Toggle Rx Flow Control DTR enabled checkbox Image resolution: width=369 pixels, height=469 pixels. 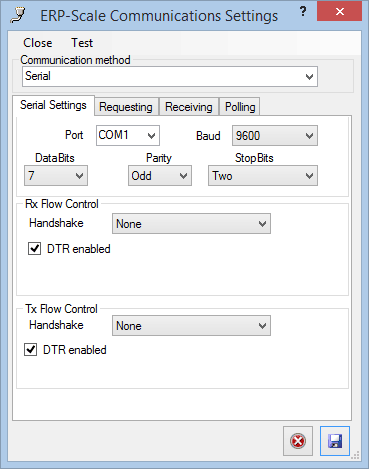click(34, 249)
